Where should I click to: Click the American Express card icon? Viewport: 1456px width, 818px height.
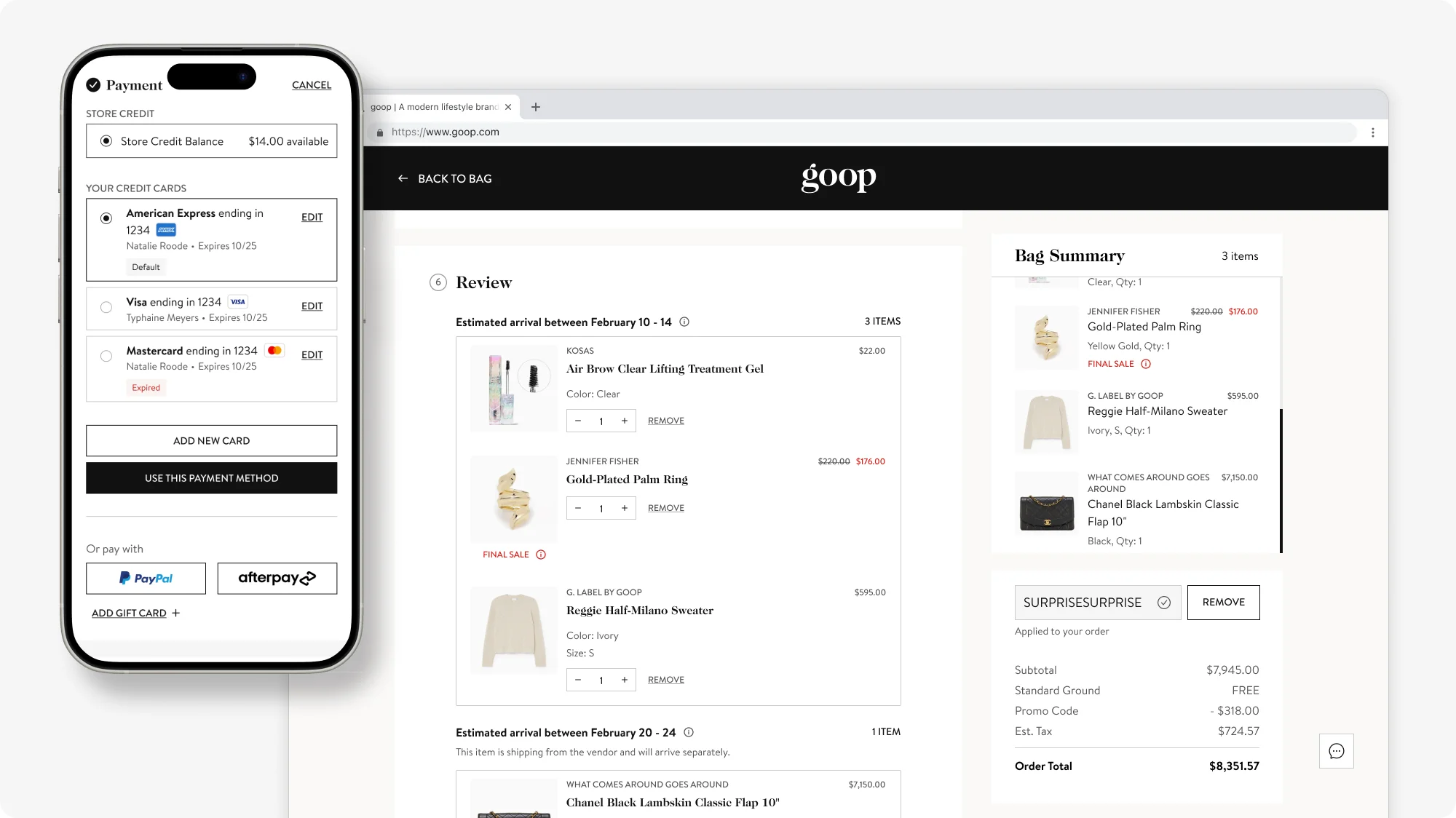coord(166,229)
